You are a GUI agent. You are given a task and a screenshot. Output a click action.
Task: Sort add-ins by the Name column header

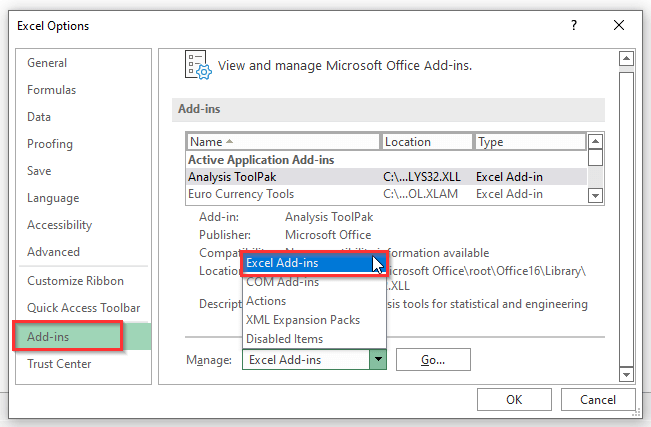coord(282,142)
